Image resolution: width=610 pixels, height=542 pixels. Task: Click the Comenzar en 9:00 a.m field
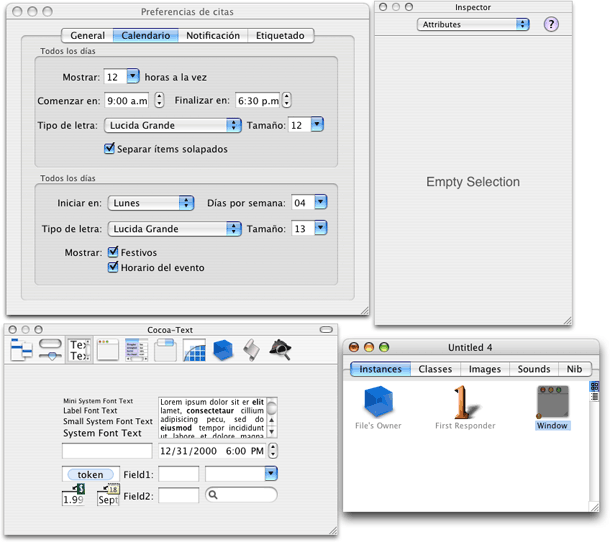pos(127,100)
